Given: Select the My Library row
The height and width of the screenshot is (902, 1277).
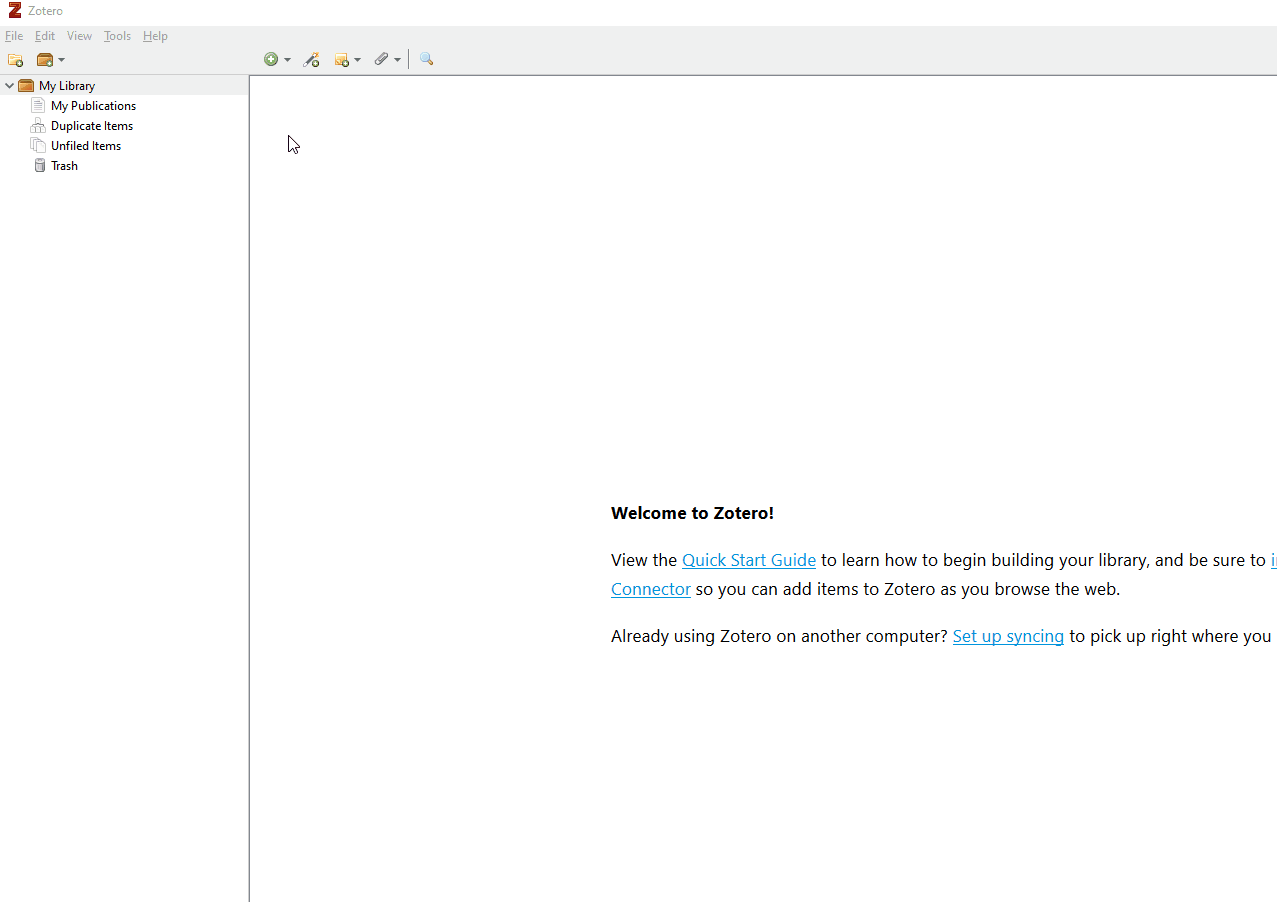Looking at the screenshot, I should pos(124,86).
